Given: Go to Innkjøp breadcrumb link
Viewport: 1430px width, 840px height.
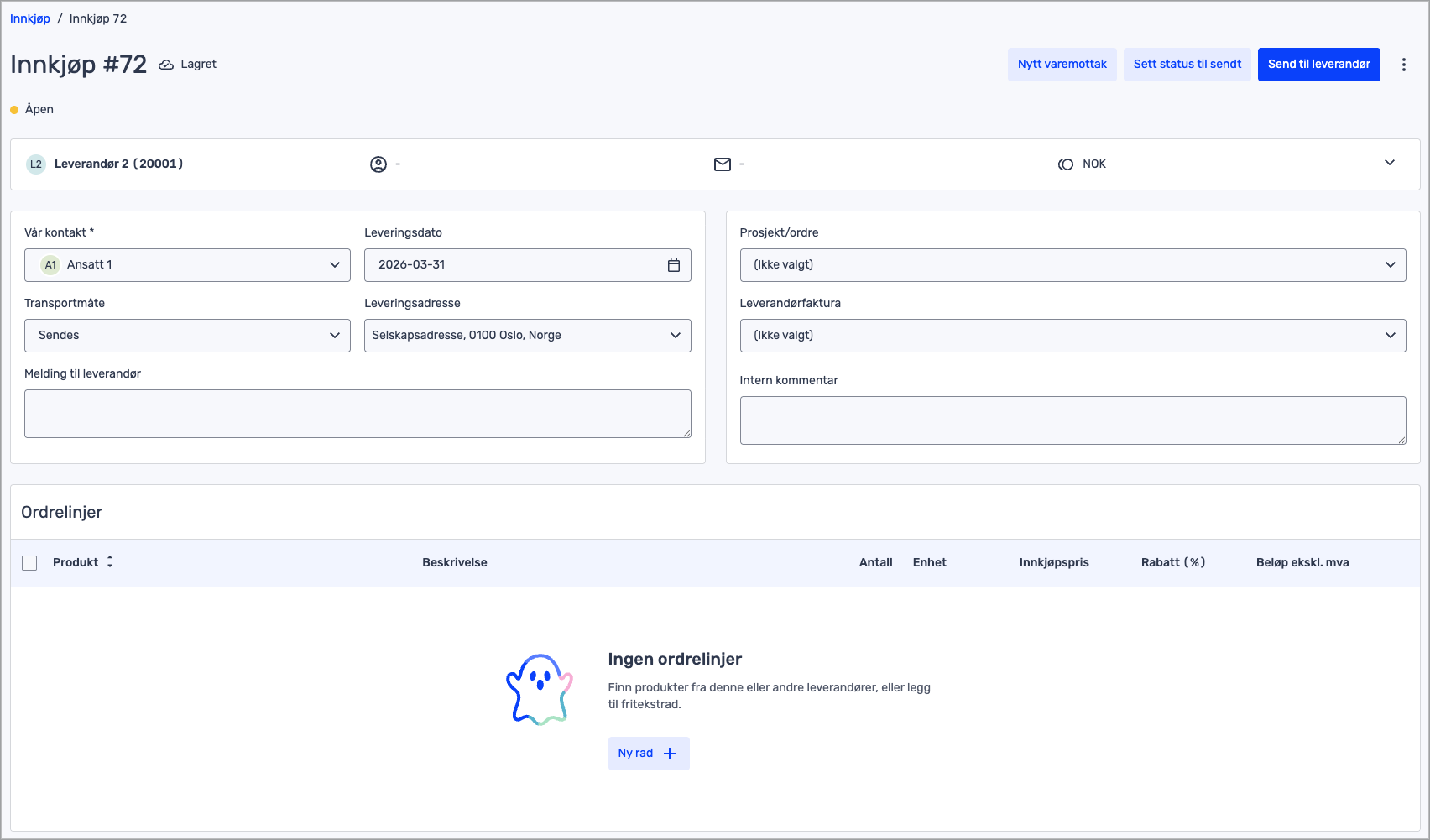Looking at the screenshot, I should [x=30, y=18].
